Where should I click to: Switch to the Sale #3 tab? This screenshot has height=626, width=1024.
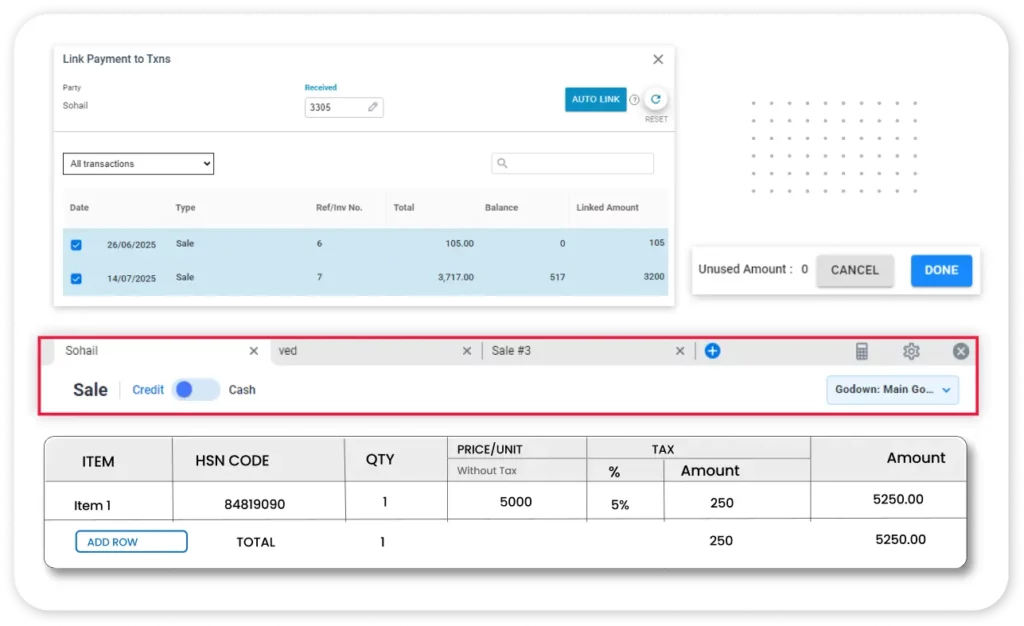pos(580,351)
